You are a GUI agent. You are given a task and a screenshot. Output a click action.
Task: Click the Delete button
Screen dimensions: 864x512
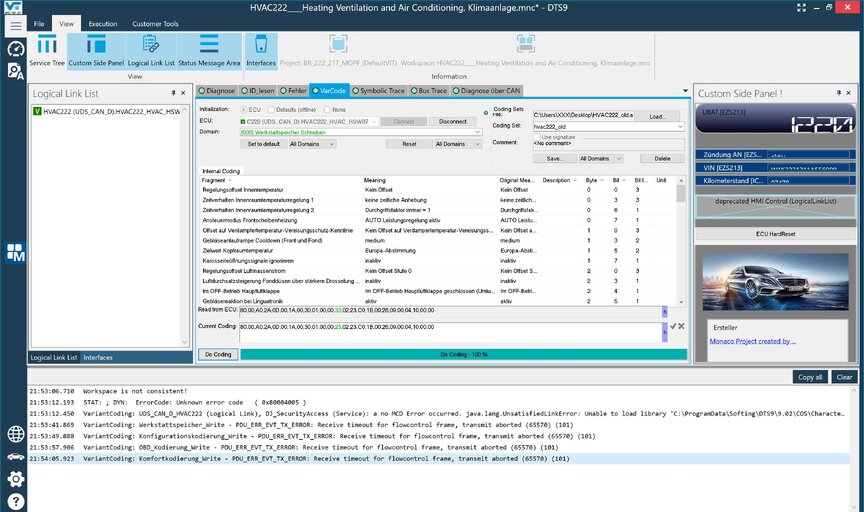coord(662,159)
